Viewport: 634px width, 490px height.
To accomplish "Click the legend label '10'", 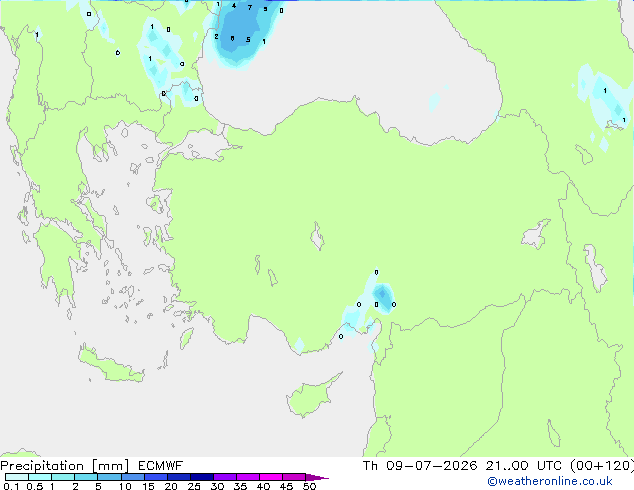I will 125,486.
